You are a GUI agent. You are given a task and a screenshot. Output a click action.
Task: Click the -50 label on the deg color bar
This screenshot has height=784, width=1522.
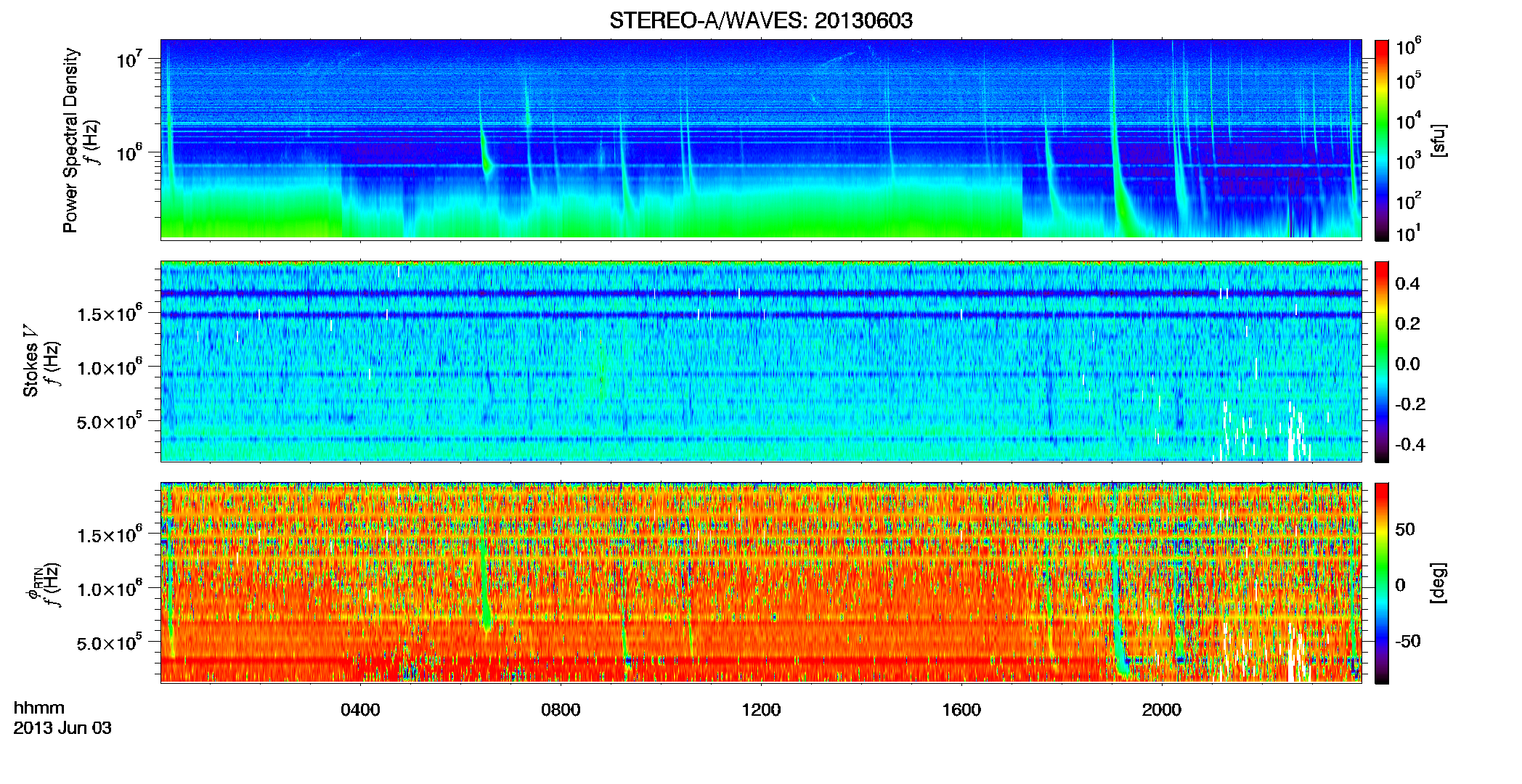pyautogui.click(x=1408, y=642)
